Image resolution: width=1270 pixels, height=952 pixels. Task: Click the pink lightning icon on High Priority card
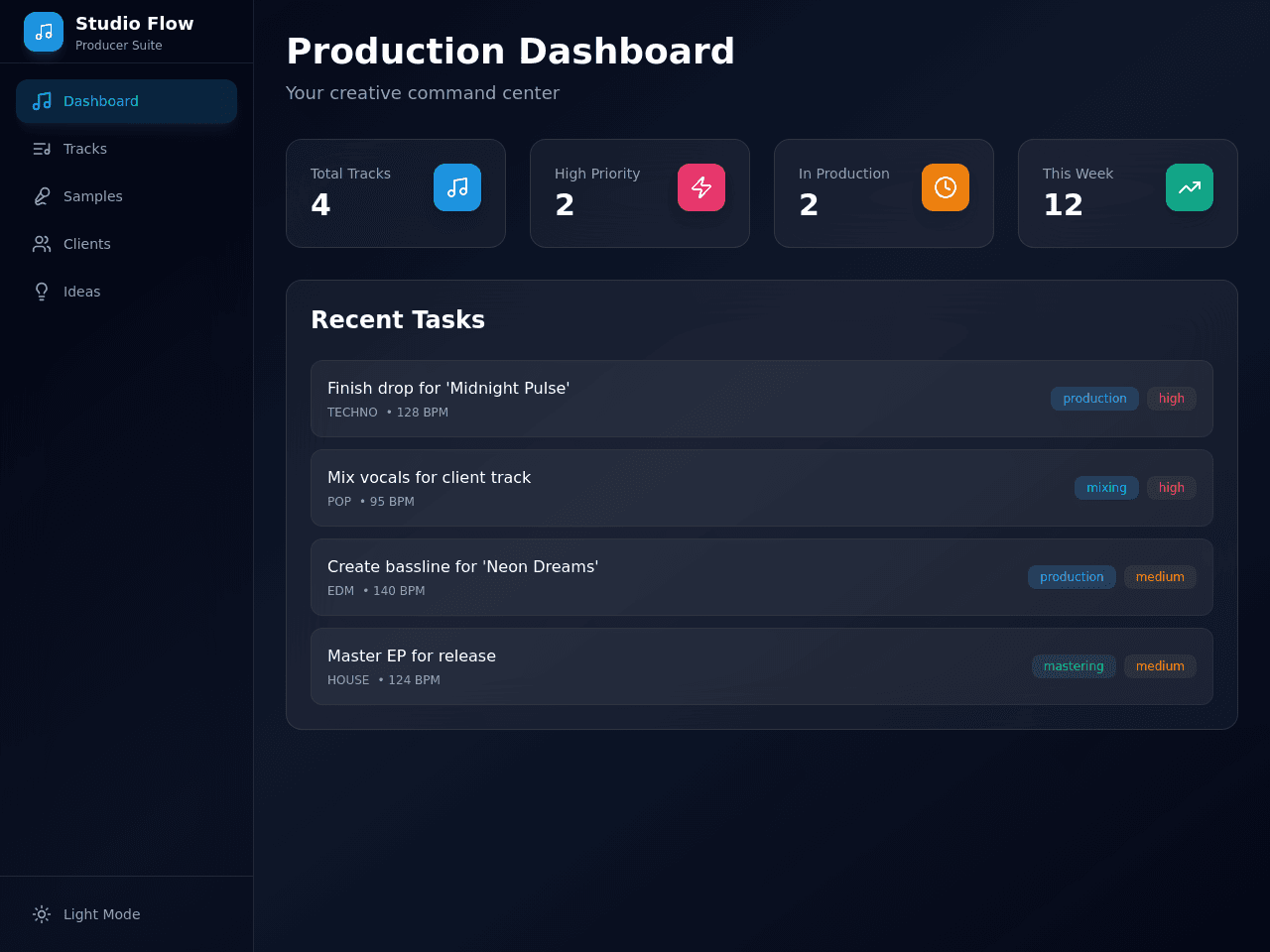[x=701, y=187]
